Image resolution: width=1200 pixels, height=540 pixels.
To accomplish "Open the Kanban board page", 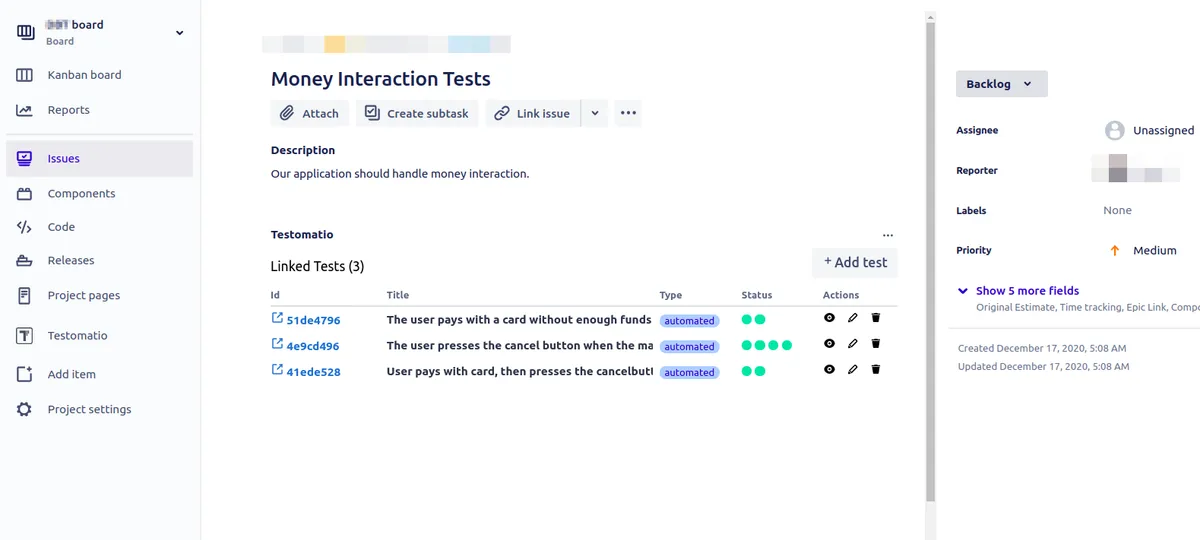I will (x=84, y=75).
